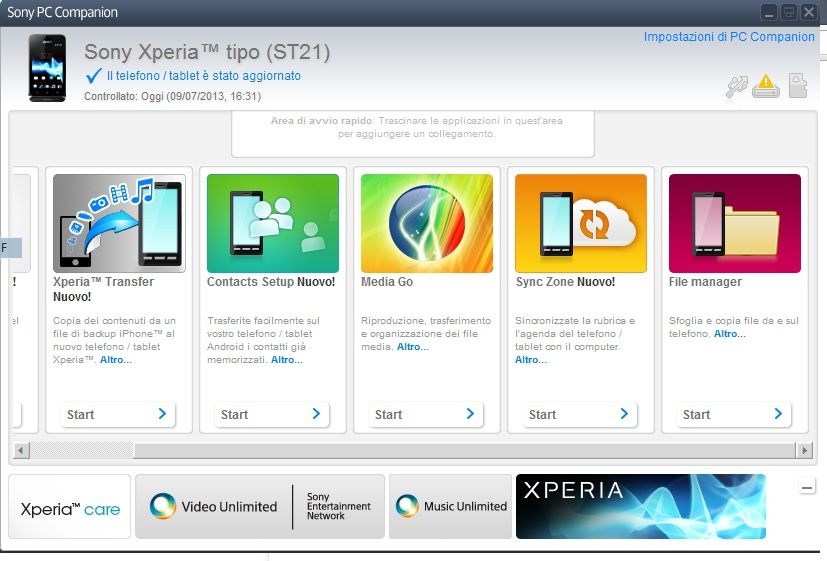Click the memory card status icon

[x=797, y=85]
